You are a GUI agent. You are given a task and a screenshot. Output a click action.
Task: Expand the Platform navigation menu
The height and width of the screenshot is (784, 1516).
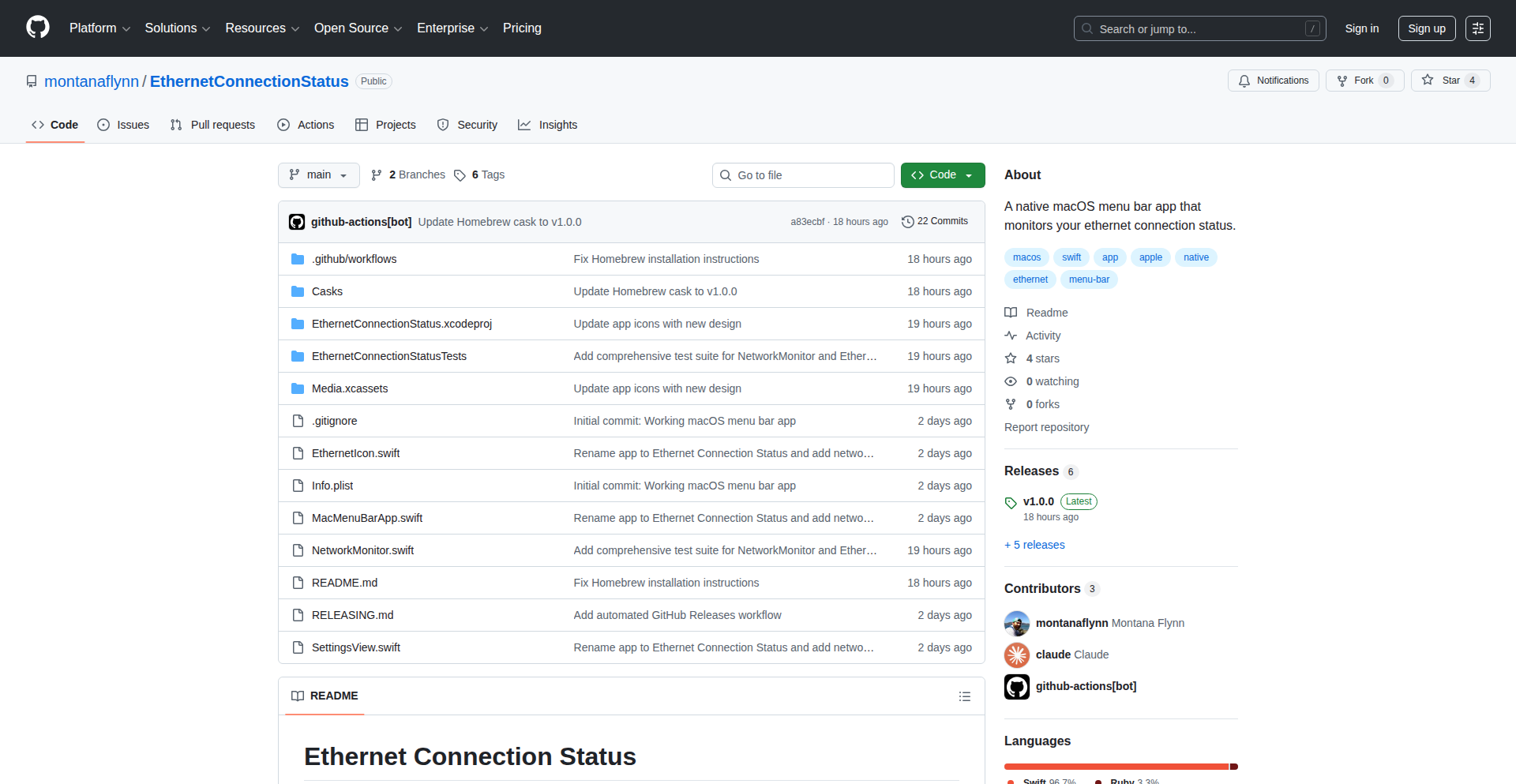[99, 28]
